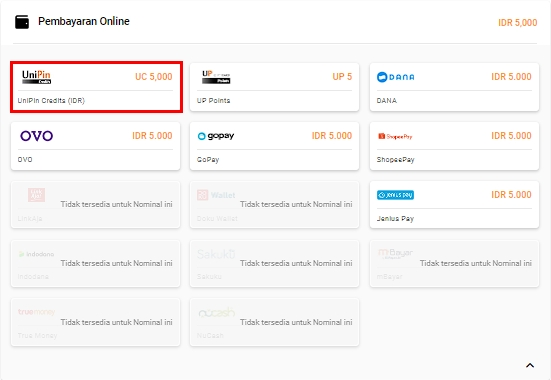This screenshot has height=380, width=551.
Task: Click the disabled mBayar payment card
Action: tap(454, 264)
